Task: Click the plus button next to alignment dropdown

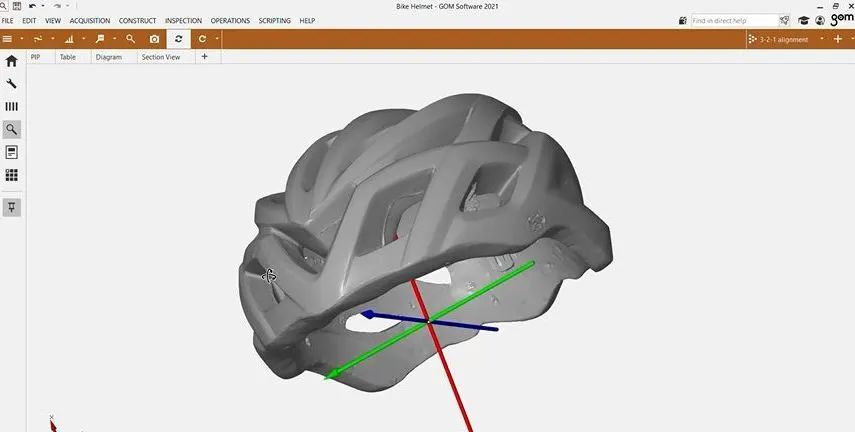Action: click(x=837, y=39)
